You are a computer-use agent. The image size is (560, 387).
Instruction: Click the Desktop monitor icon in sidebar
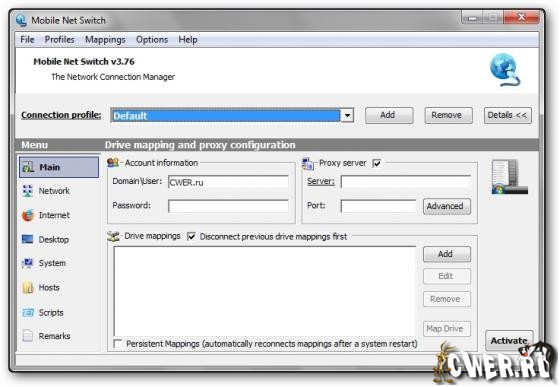point(28,239)
